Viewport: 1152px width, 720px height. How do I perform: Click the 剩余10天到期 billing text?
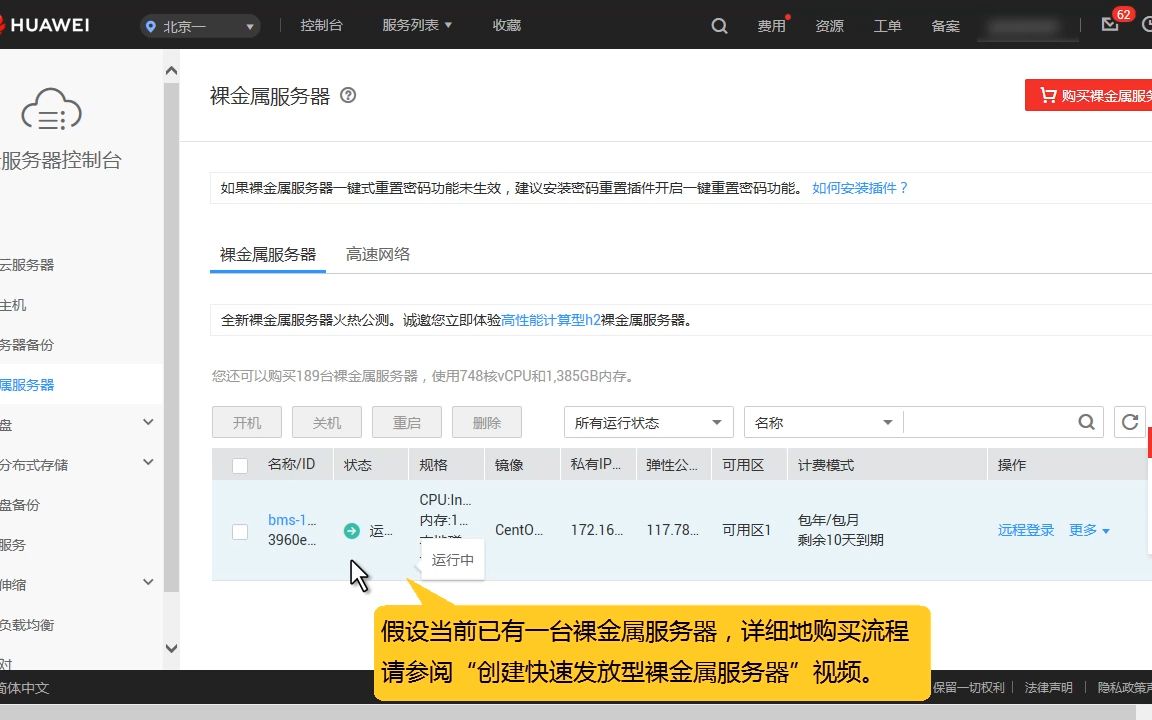coord(840,541)
